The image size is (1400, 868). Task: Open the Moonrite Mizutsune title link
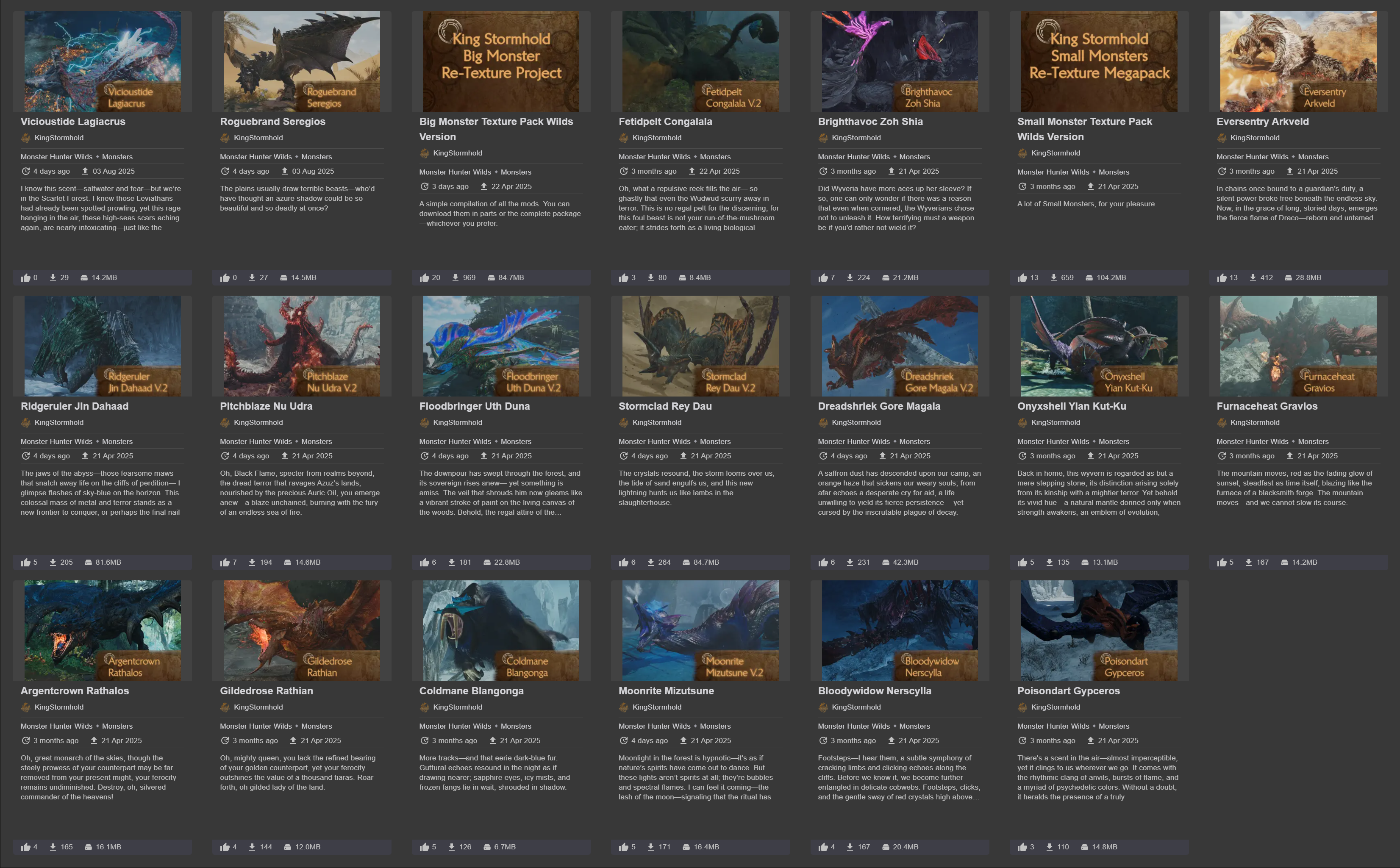[666, 691]
